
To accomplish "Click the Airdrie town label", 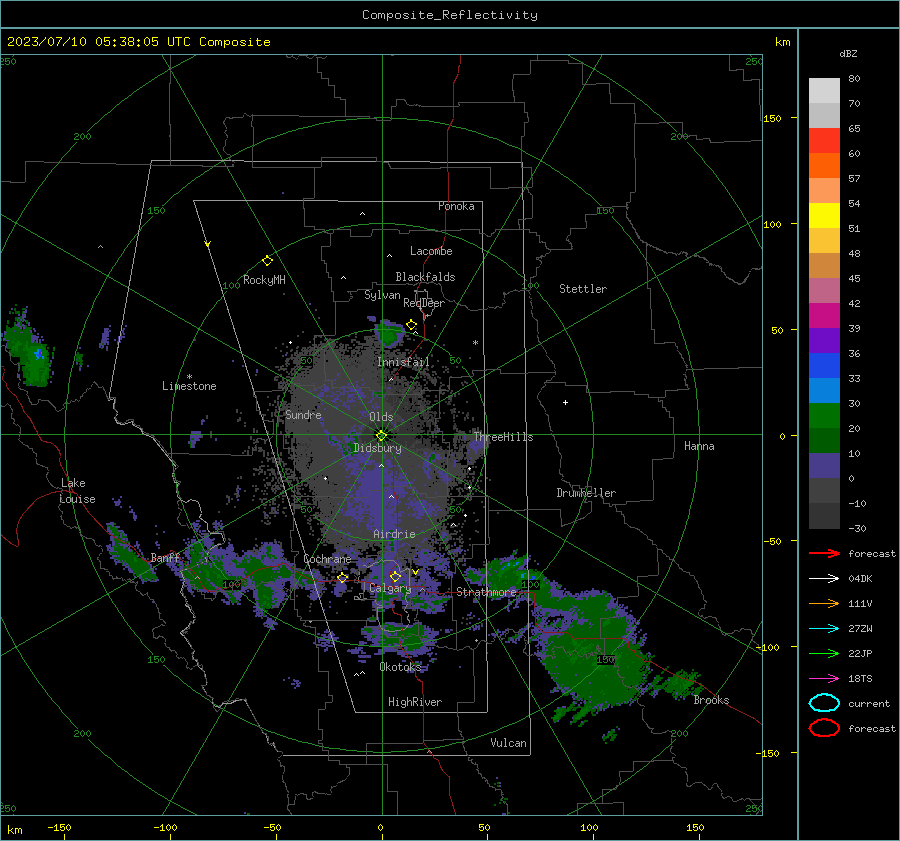I will point(394,534).
